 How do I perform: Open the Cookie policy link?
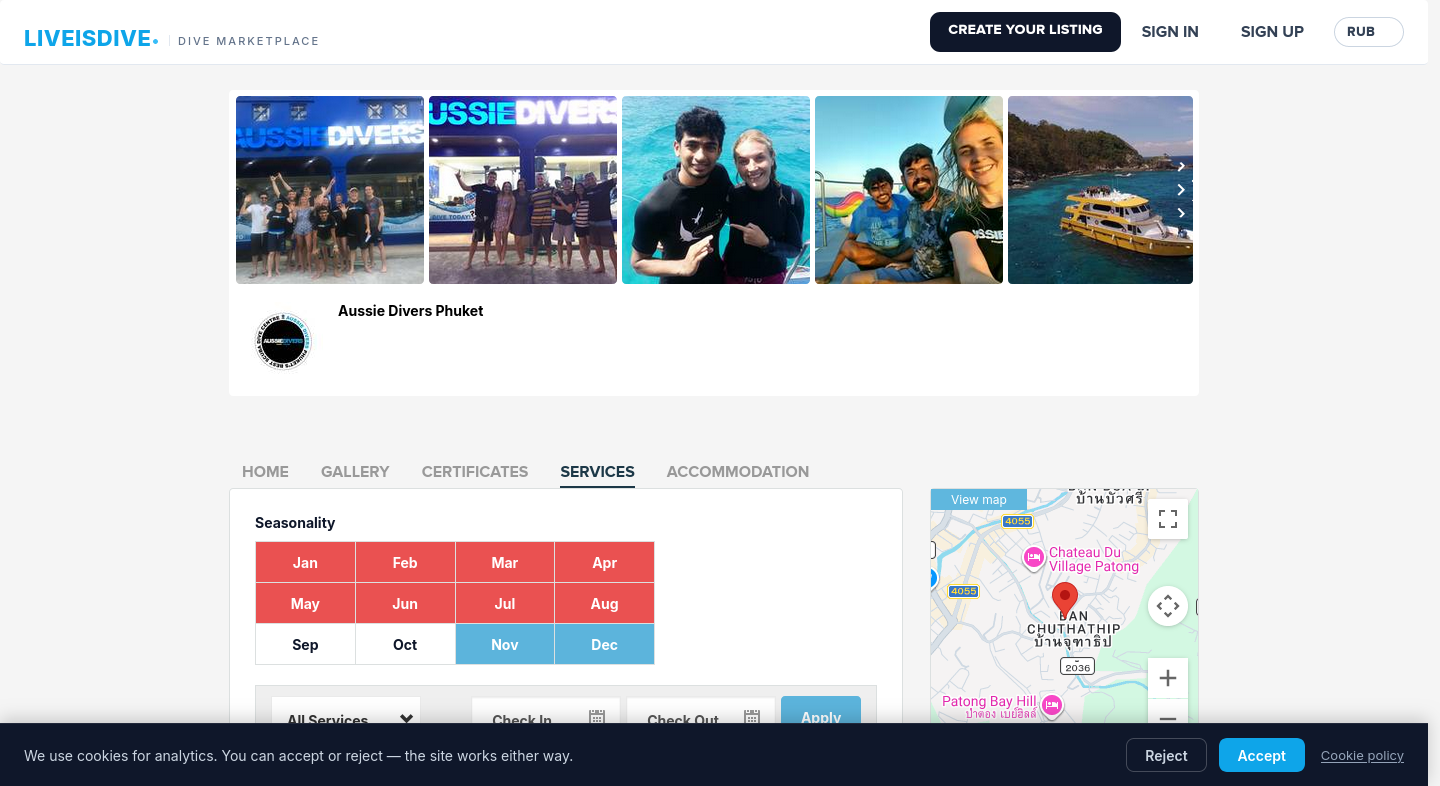point(1362,756)
